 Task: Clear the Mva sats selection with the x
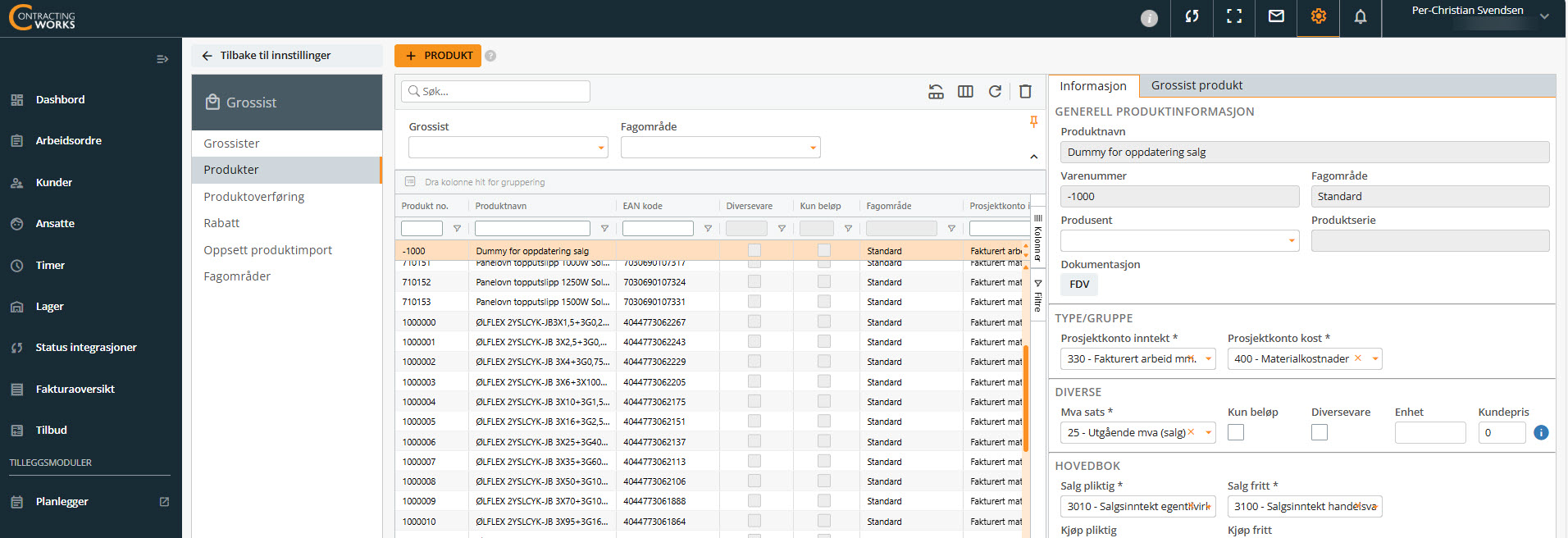(x=1191, y=432)
